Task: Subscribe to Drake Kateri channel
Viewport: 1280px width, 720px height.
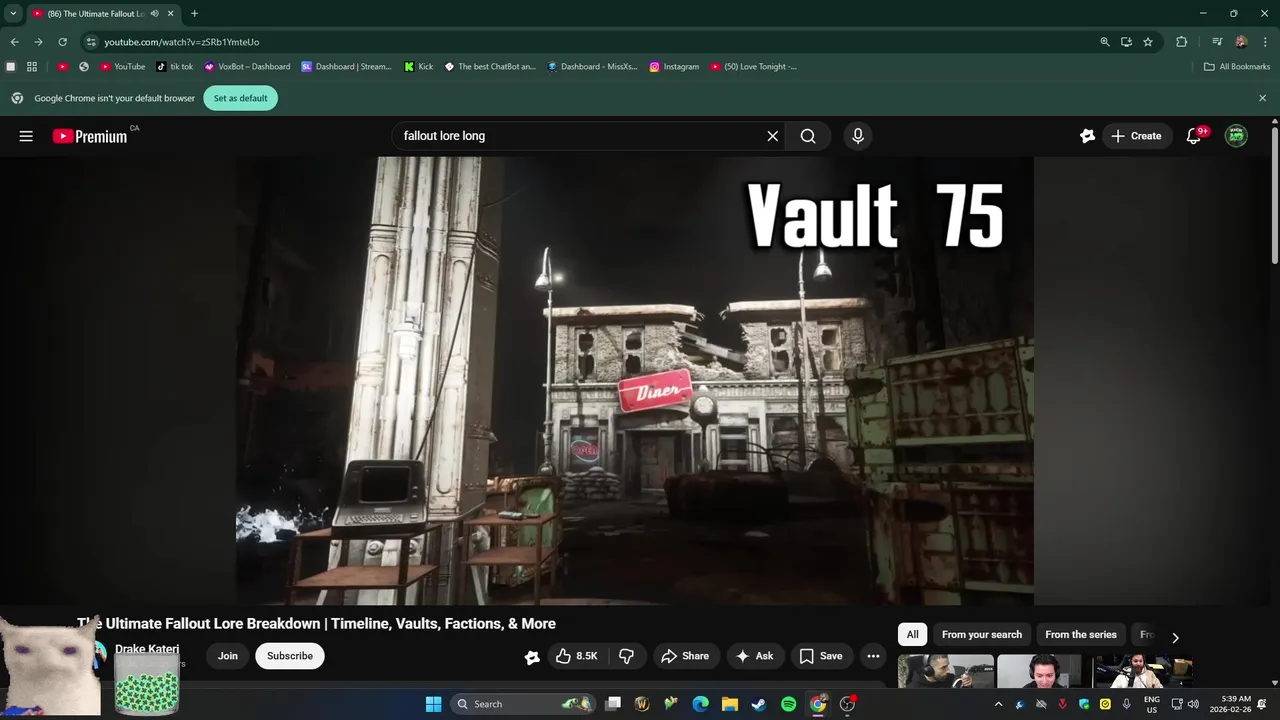Action: (x=290, y=656)
